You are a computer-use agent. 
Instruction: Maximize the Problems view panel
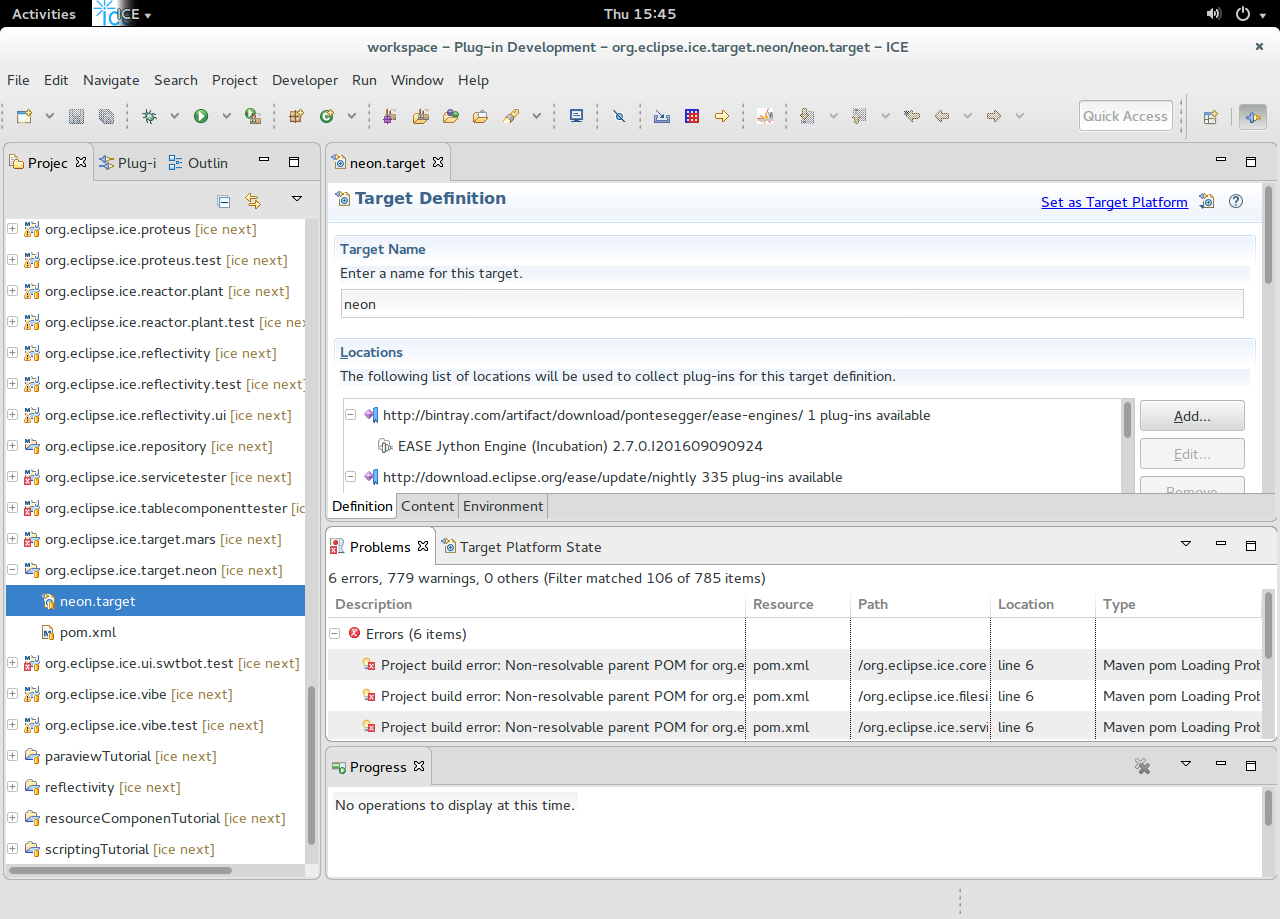(1251, 546)
